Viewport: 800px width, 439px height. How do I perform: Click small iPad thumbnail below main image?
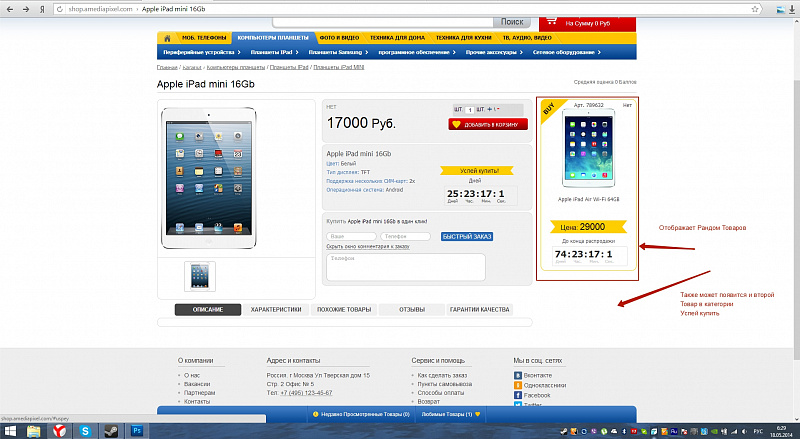199,276
